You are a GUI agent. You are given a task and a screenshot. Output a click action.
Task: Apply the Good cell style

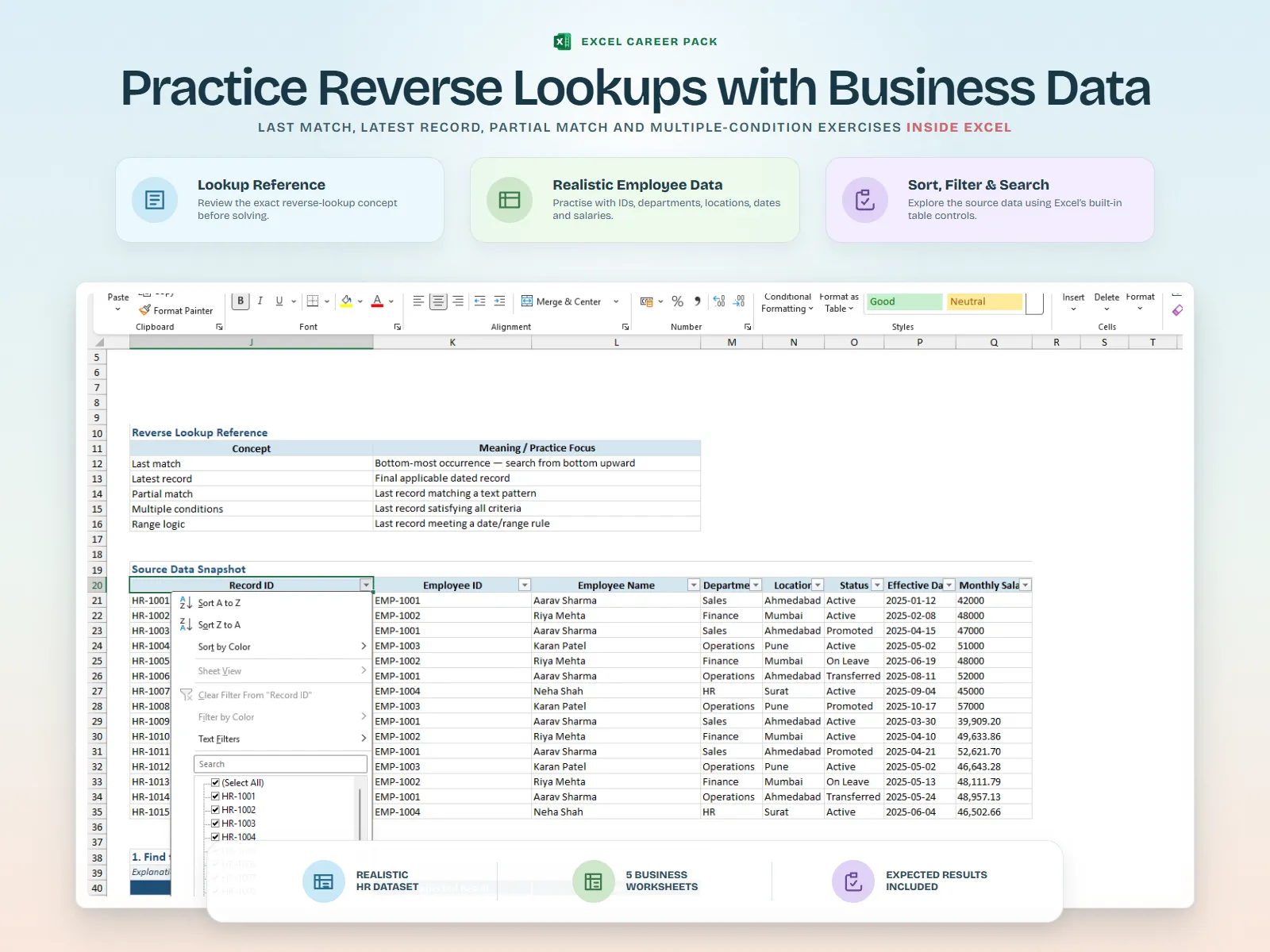(904, 301)
